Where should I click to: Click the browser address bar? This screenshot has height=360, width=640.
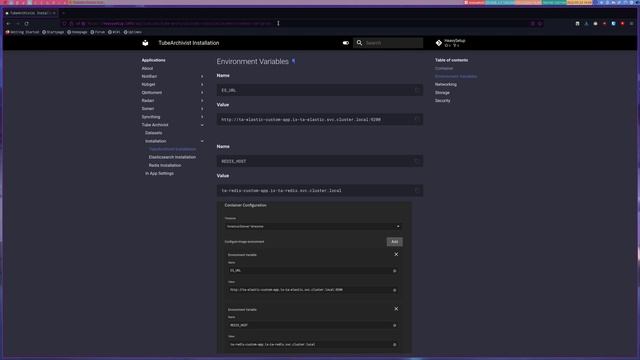pos(302,24)
